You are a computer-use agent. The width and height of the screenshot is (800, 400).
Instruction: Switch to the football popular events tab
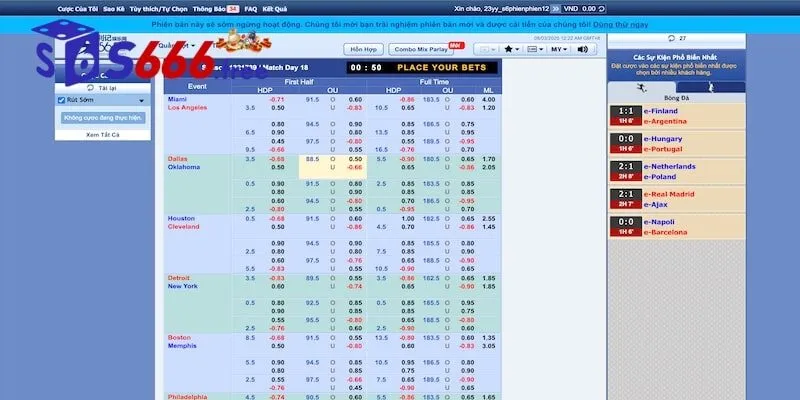click(641, 88)
